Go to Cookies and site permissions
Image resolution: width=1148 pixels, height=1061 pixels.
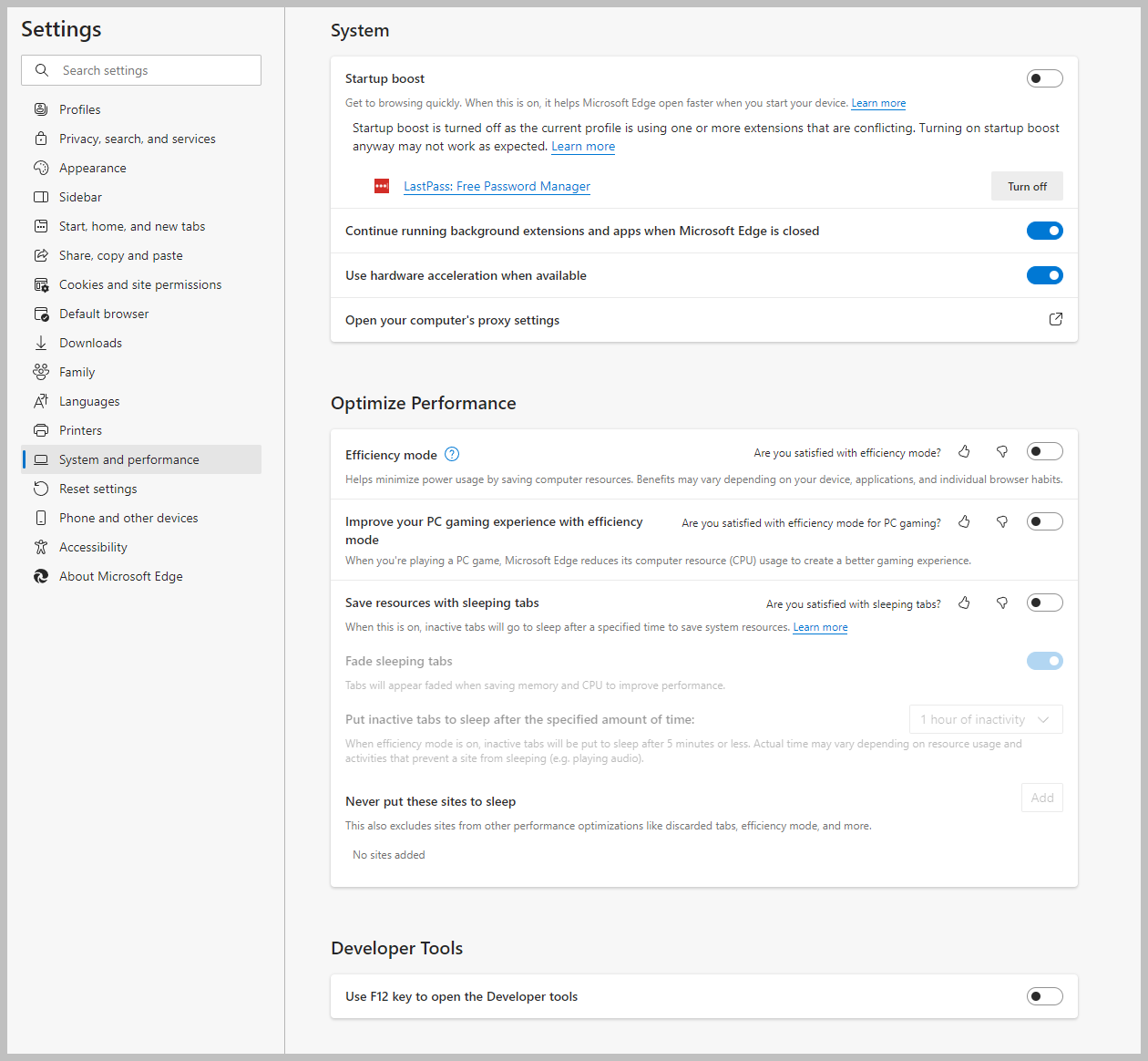139,284
